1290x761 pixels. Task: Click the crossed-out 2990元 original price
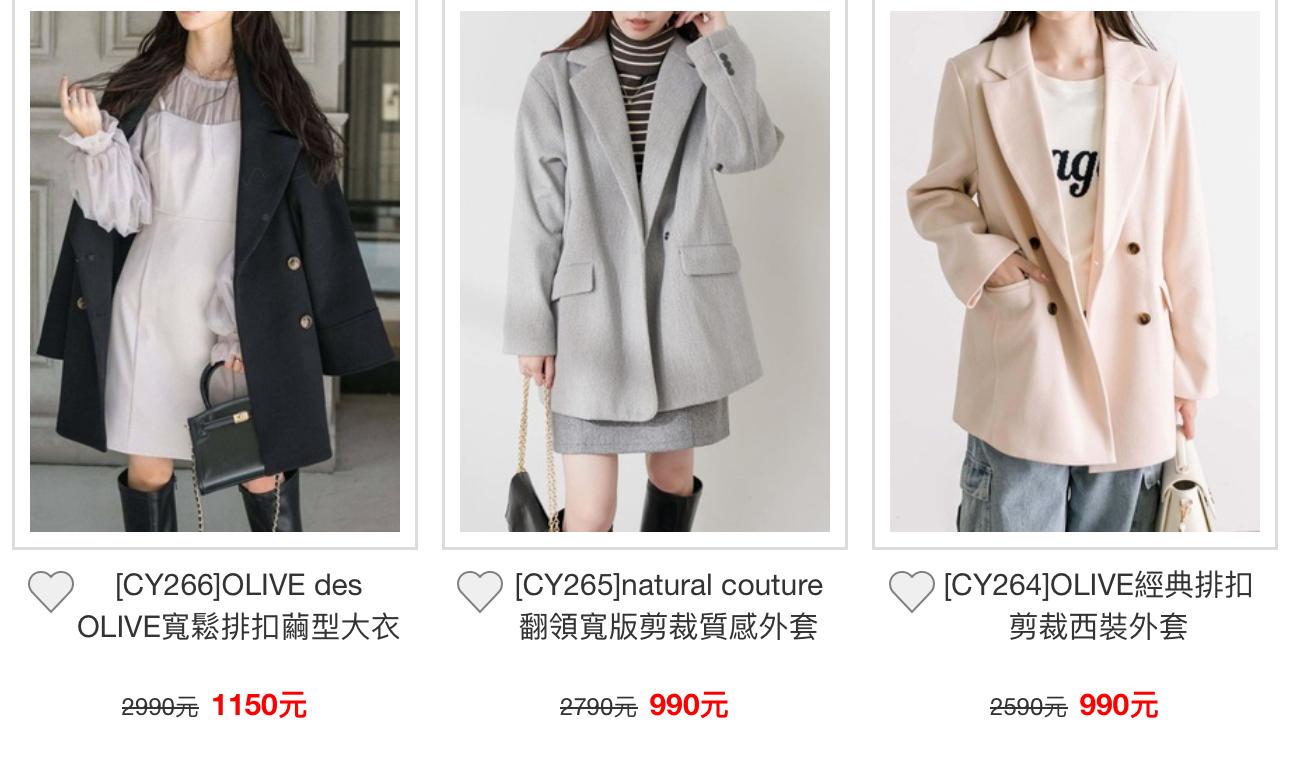coord(160,708)
